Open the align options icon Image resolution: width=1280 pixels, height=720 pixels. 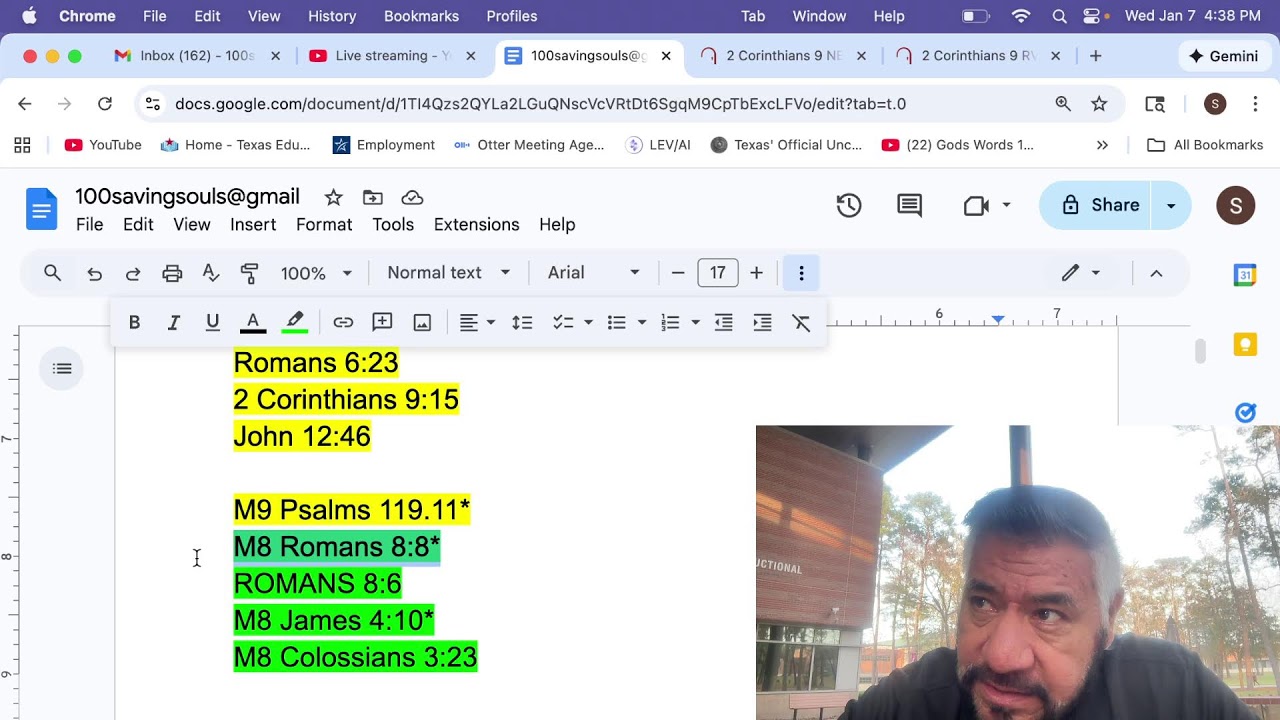[x=468, y=322]
